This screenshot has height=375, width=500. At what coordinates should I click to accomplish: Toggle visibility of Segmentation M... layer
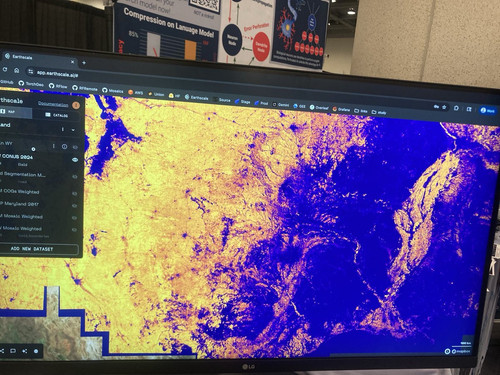tap(75, 177)
